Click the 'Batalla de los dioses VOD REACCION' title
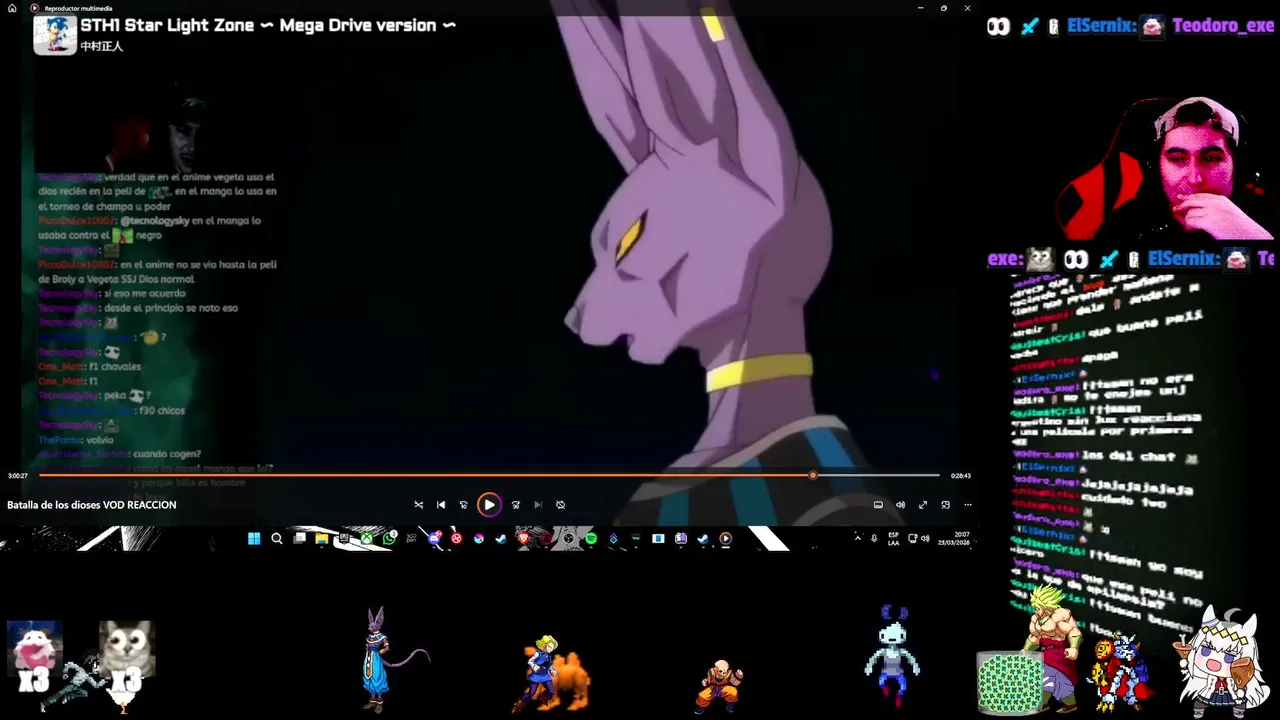The height and width of the screenshot is (720, 1280). [92, 505]
